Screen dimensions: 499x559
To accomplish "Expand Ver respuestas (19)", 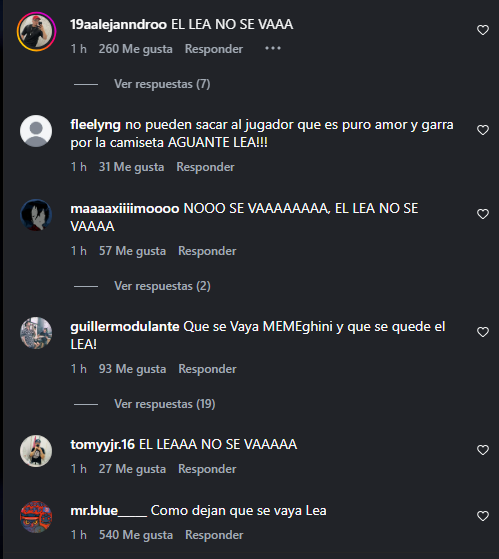I will tap(165, 404).
